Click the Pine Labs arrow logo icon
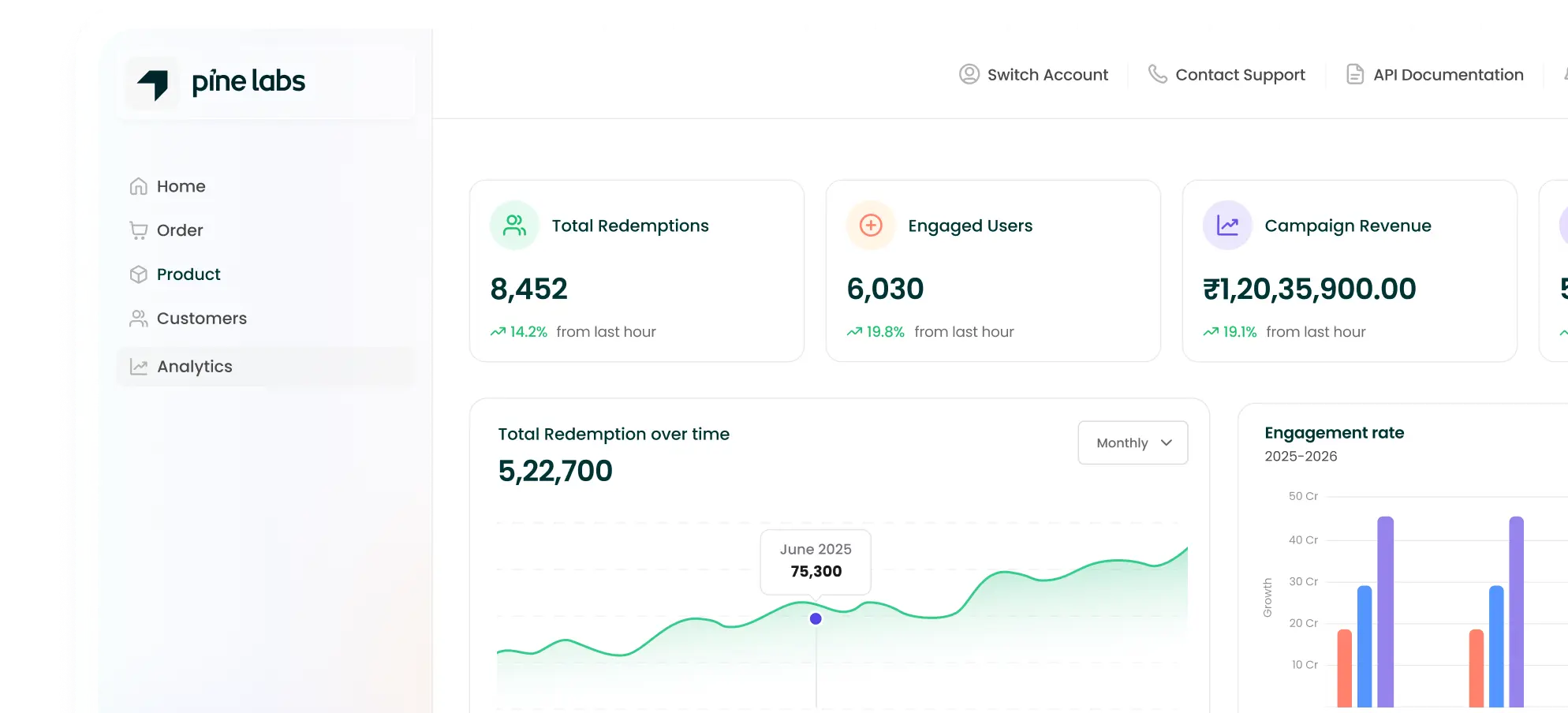 coord(153,84)
